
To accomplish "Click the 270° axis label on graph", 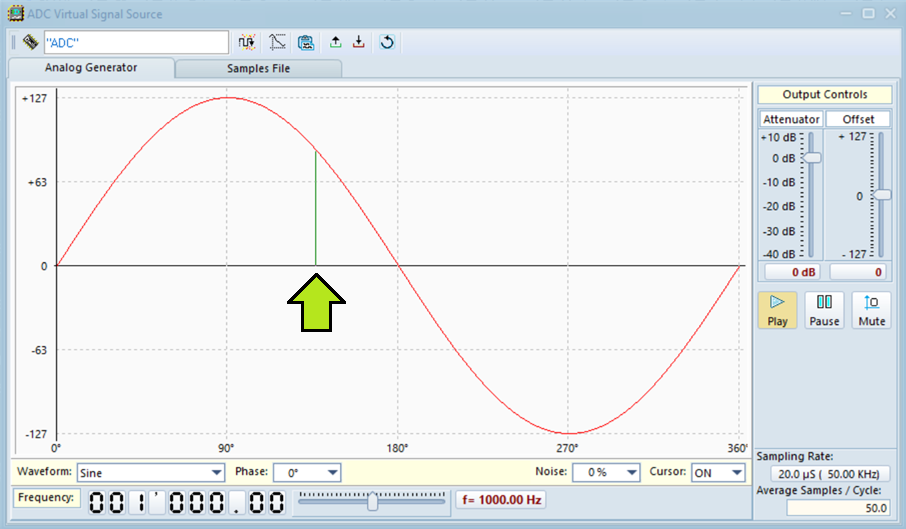I will 567,449.
